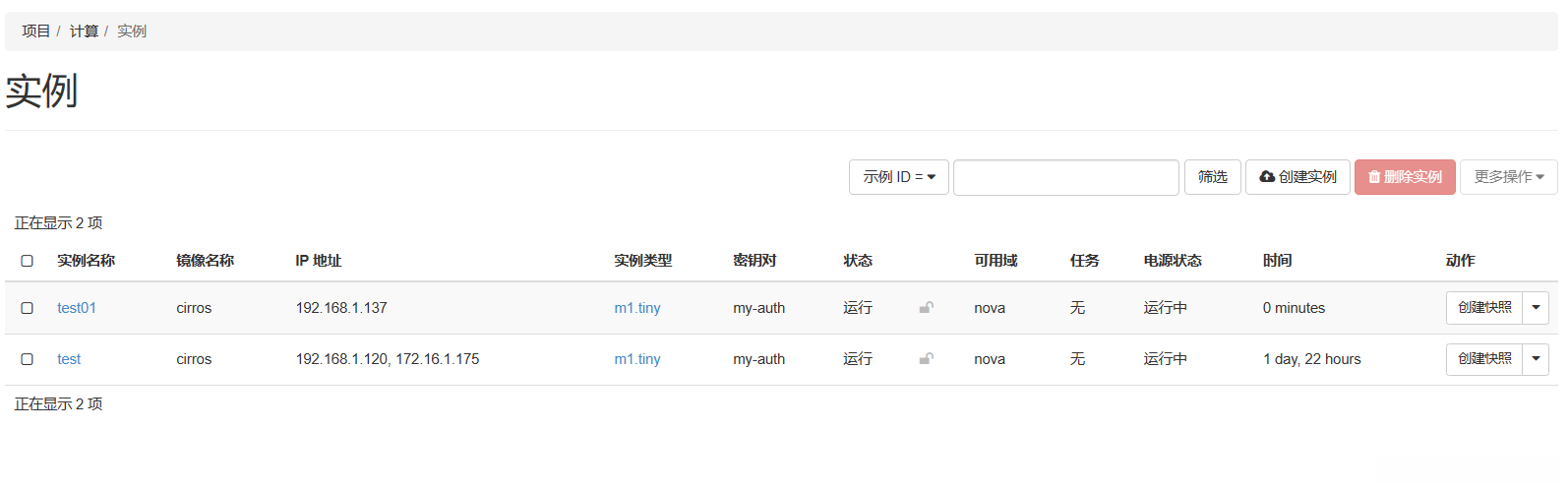Click the unlock icon in test01 row

click(926, 308)
